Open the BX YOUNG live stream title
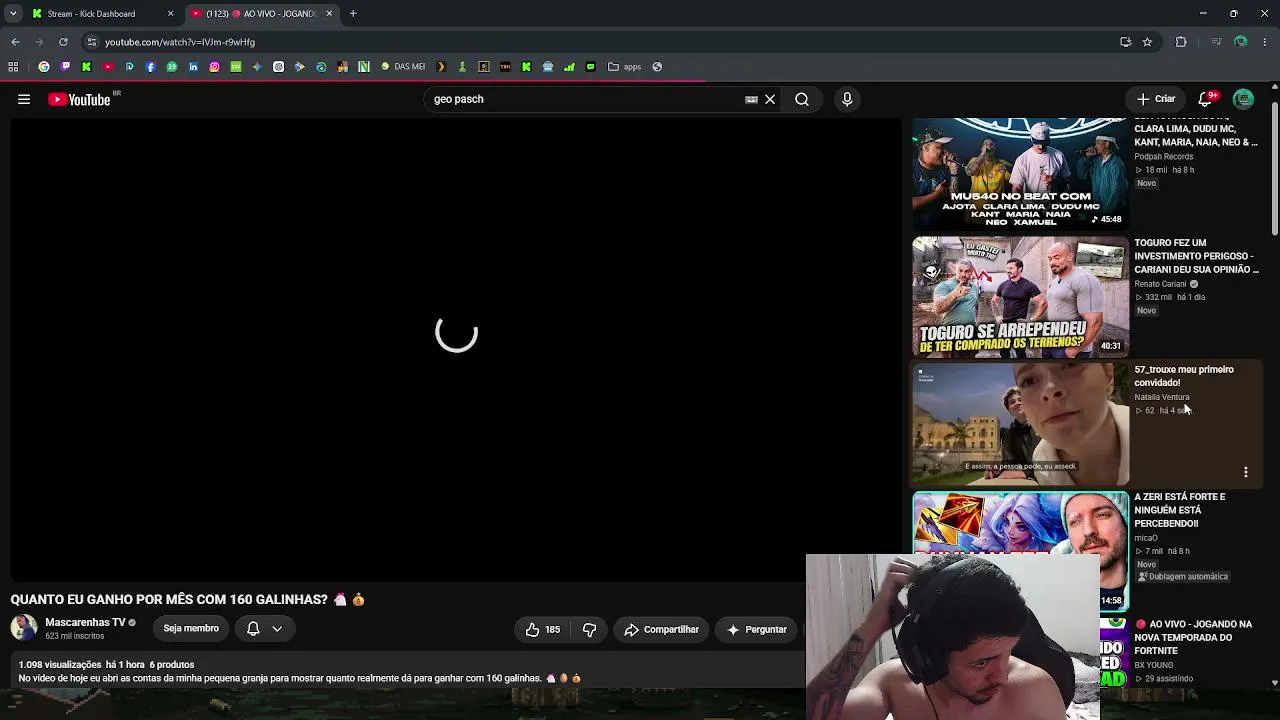The image size is (1280, 720). coord(1194,637)
